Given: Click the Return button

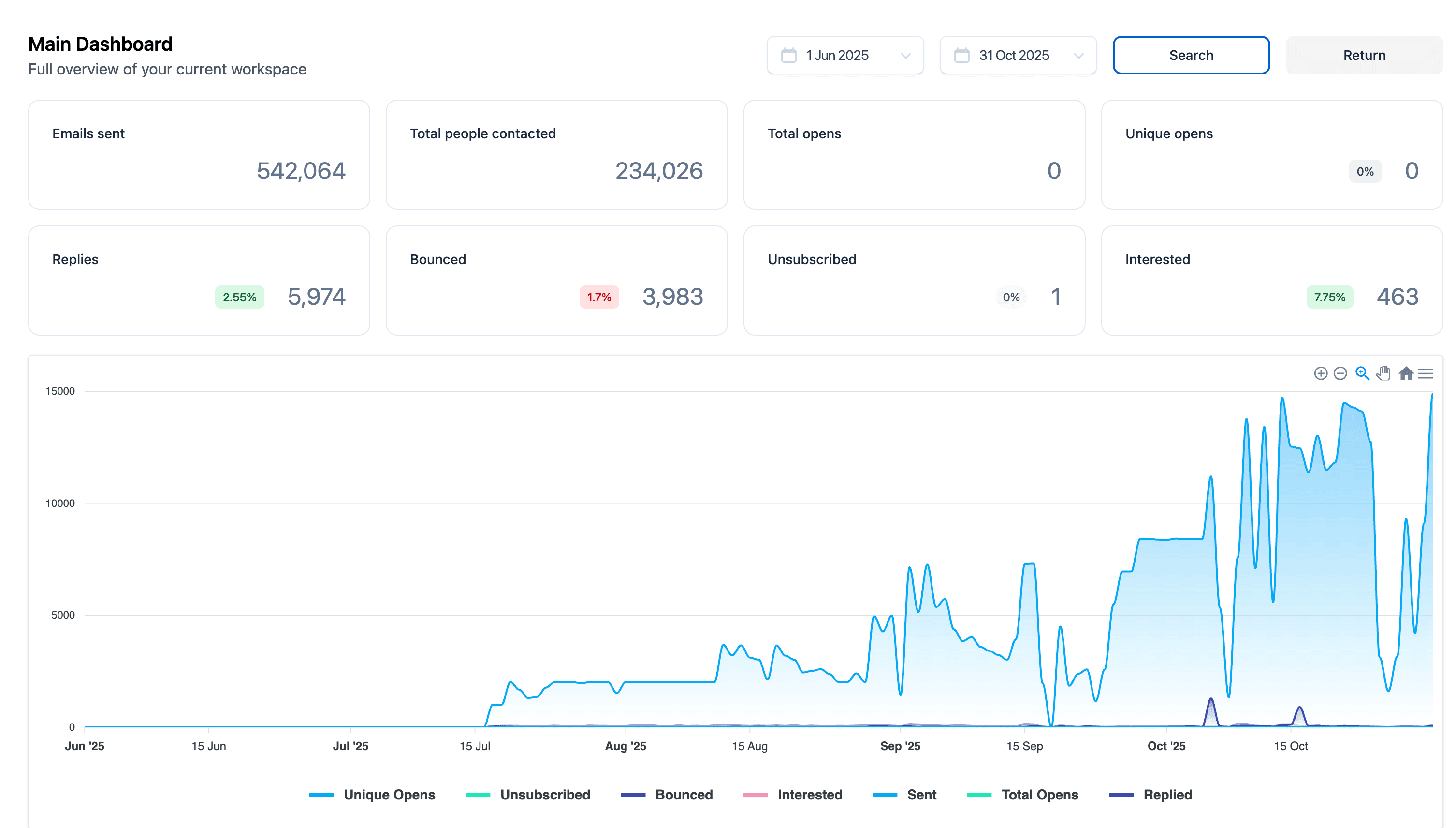Looking at the screenshot, I should (1364, 55).
